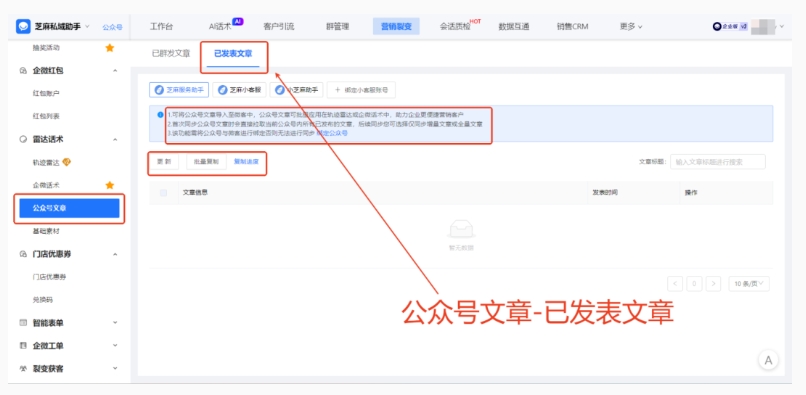Image resolution: width=806 pixels, height=395 pixels.
Task: Open the 10条/页 page size dropdown
Action: click(749, 283)
